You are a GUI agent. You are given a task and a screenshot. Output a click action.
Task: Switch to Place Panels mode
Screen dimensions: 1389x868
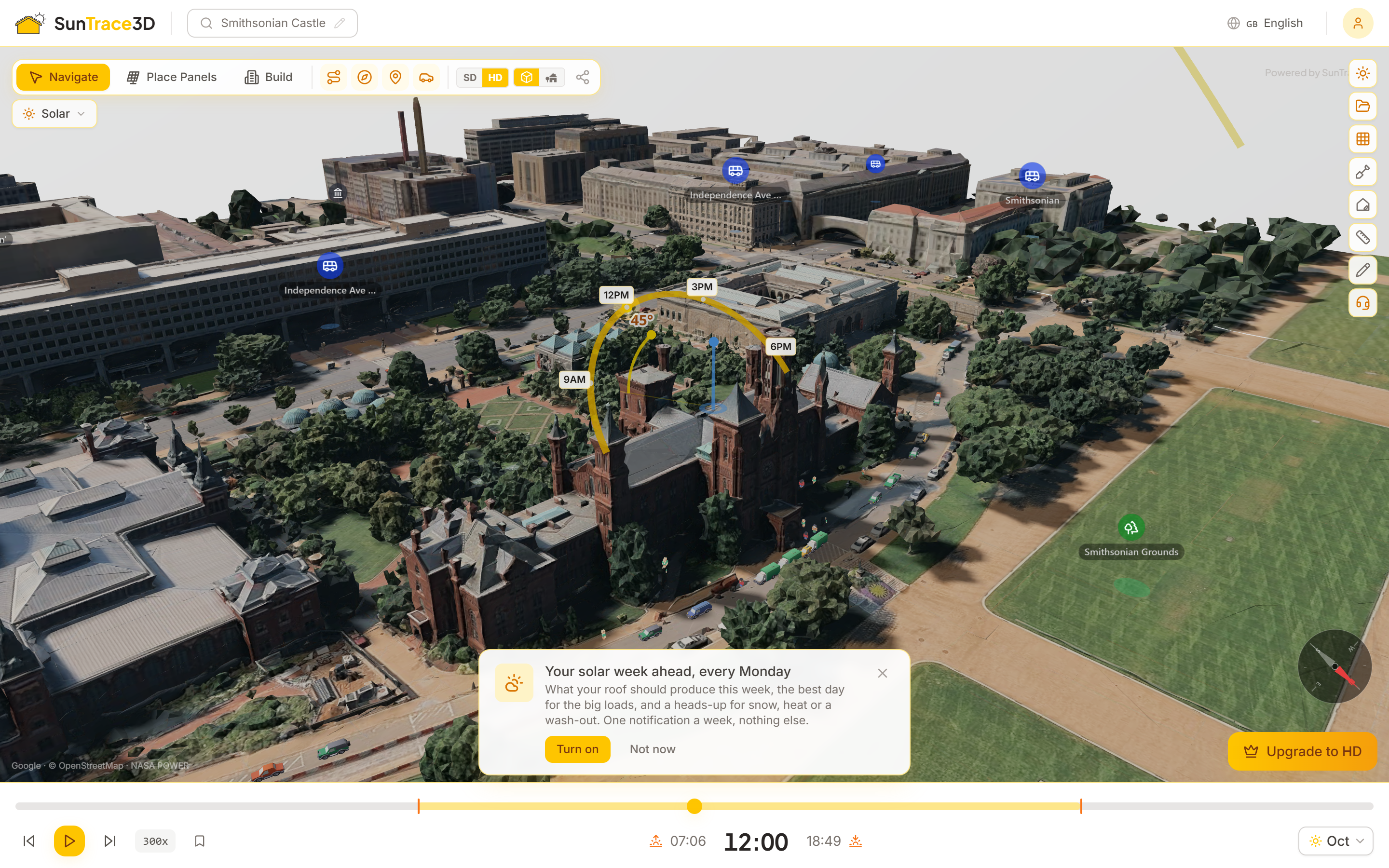[x=172, y=77]
